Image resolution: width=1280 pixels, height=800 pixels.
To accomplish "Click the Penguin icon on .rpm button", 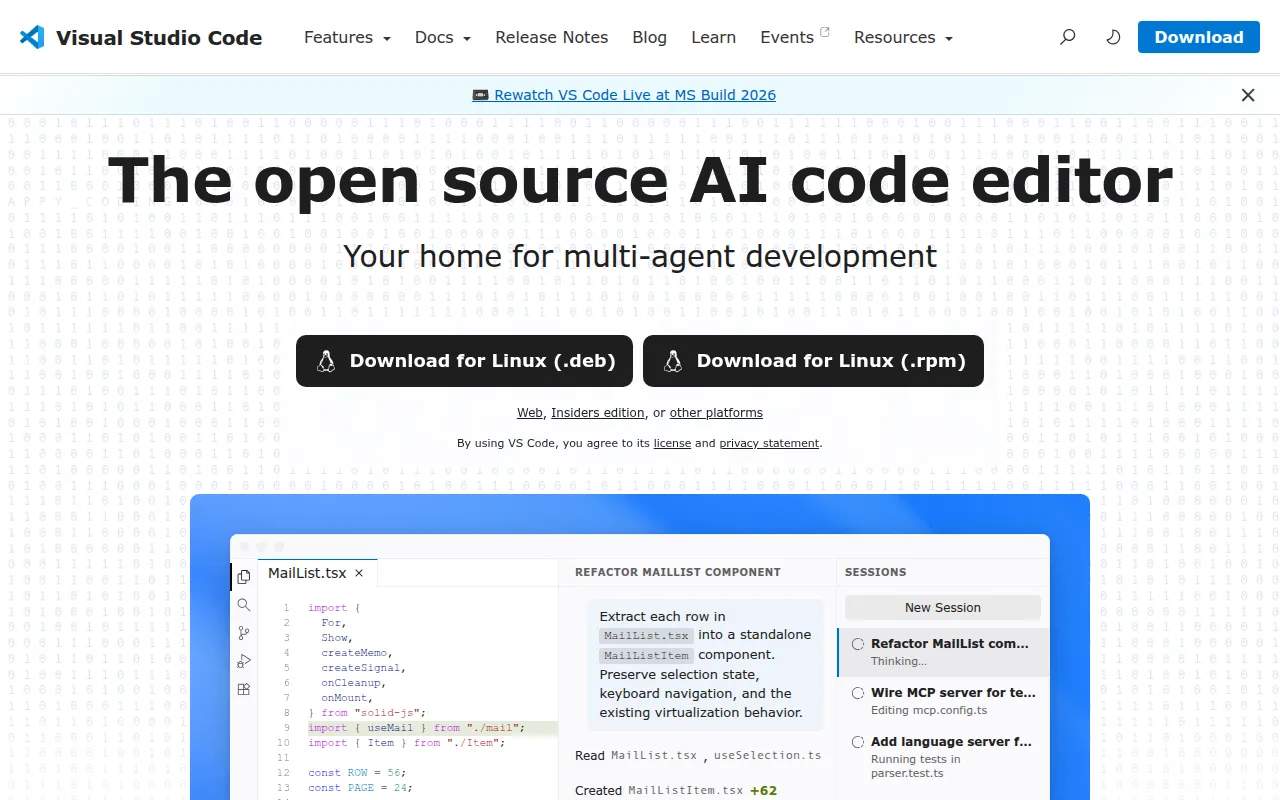I will (x=673, y=361).
